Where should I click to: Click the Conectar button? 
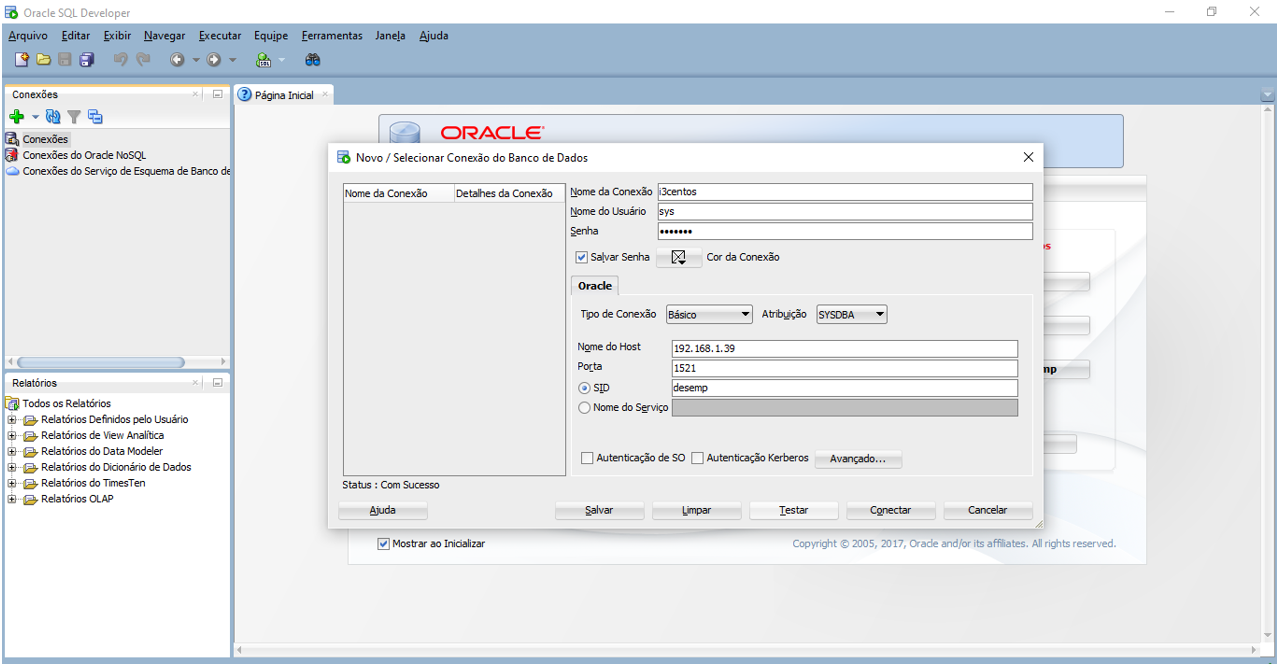coord(890,510)
